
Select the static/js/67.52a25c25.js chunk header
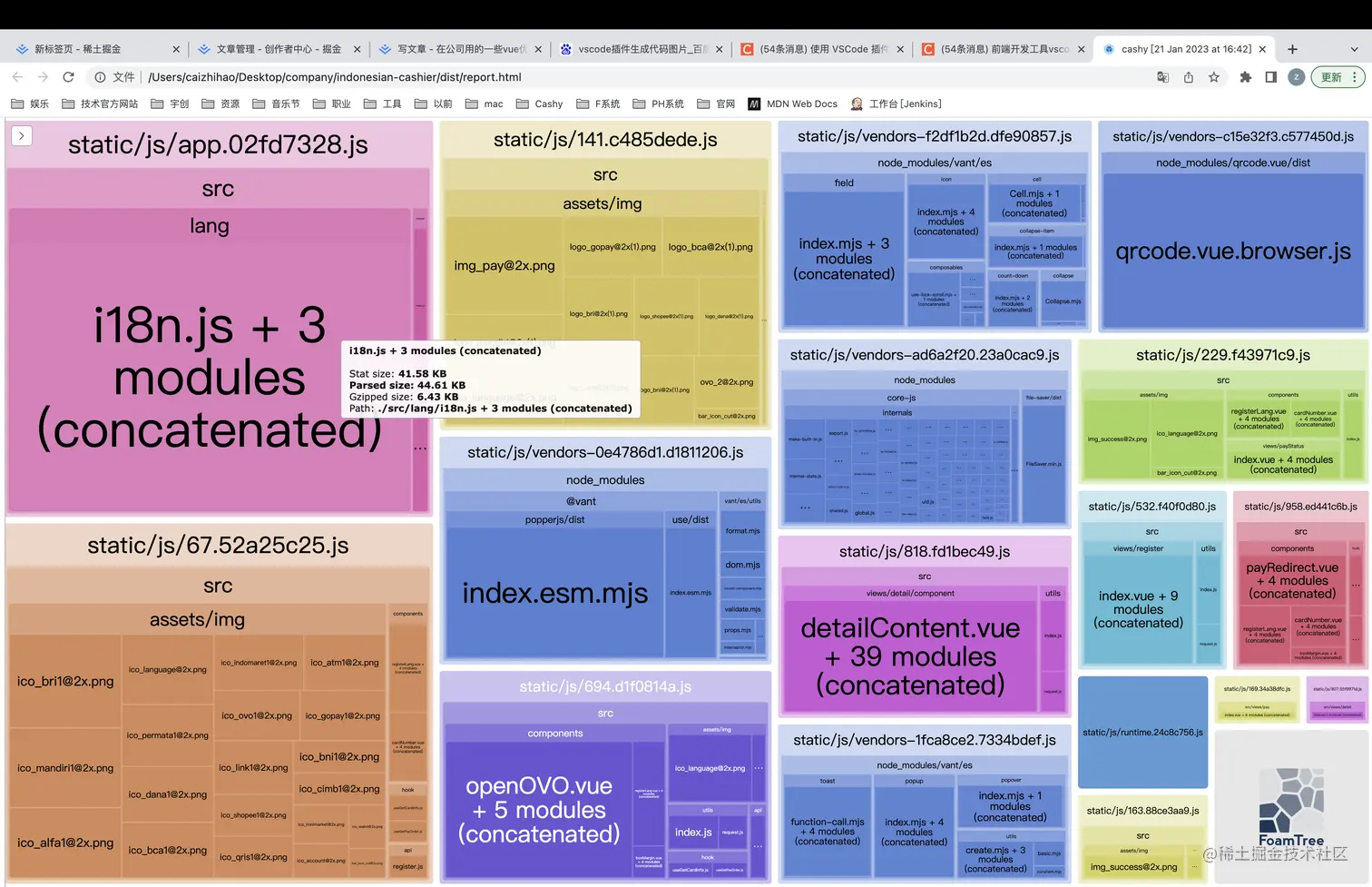click(218, 546)
